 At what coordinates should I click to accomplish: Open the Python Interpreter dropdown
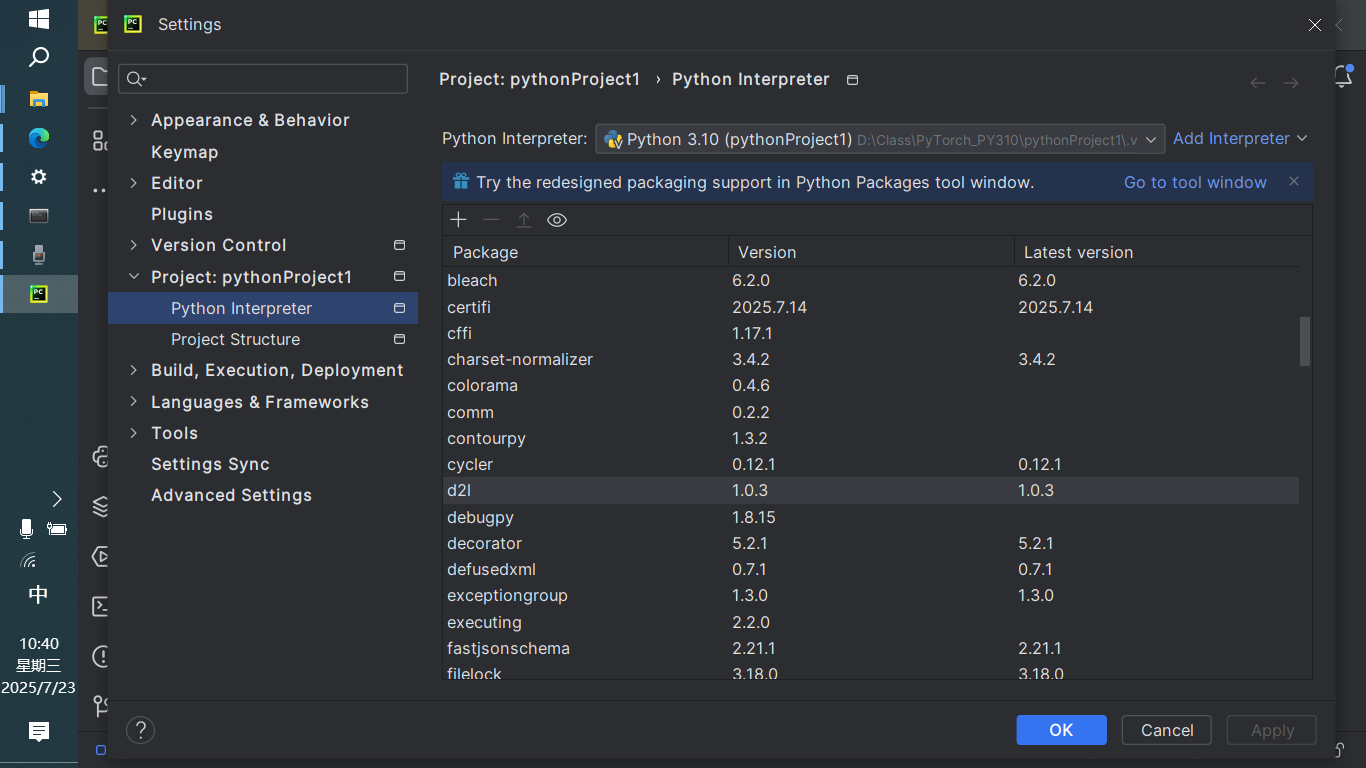(880, 139)
